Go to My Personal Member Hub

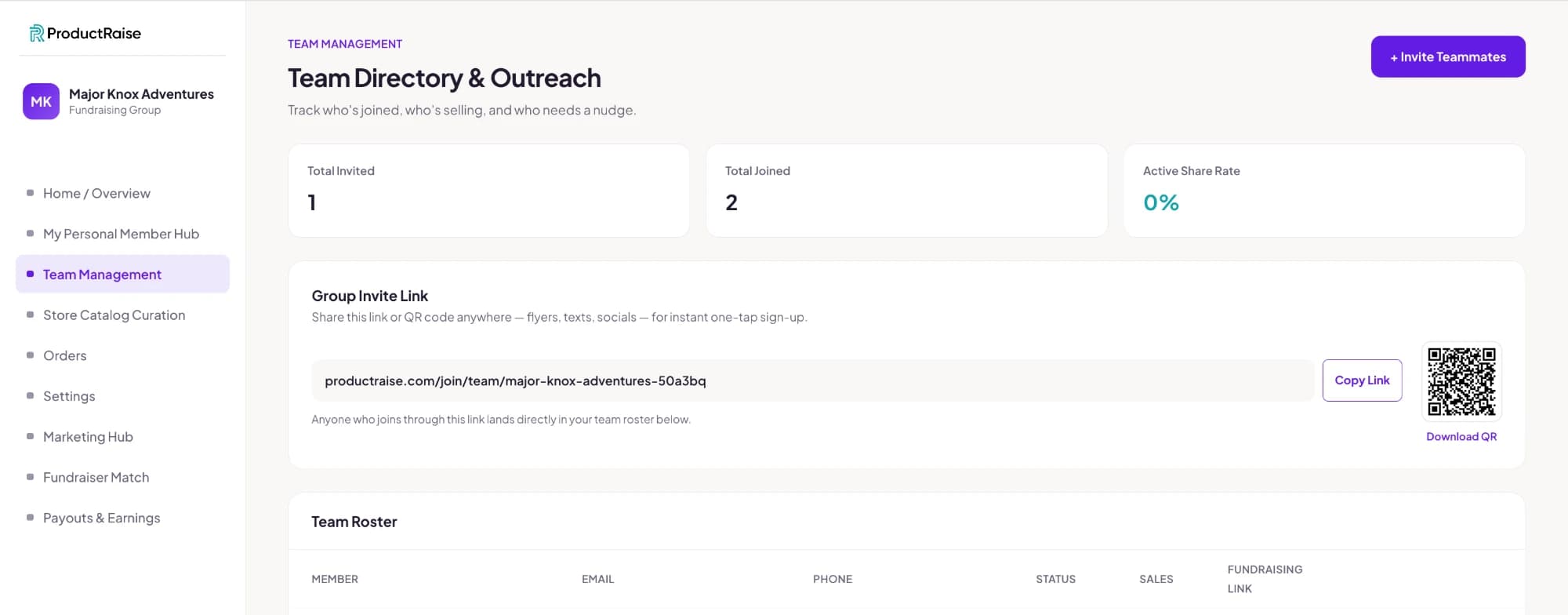pos(121,234)
